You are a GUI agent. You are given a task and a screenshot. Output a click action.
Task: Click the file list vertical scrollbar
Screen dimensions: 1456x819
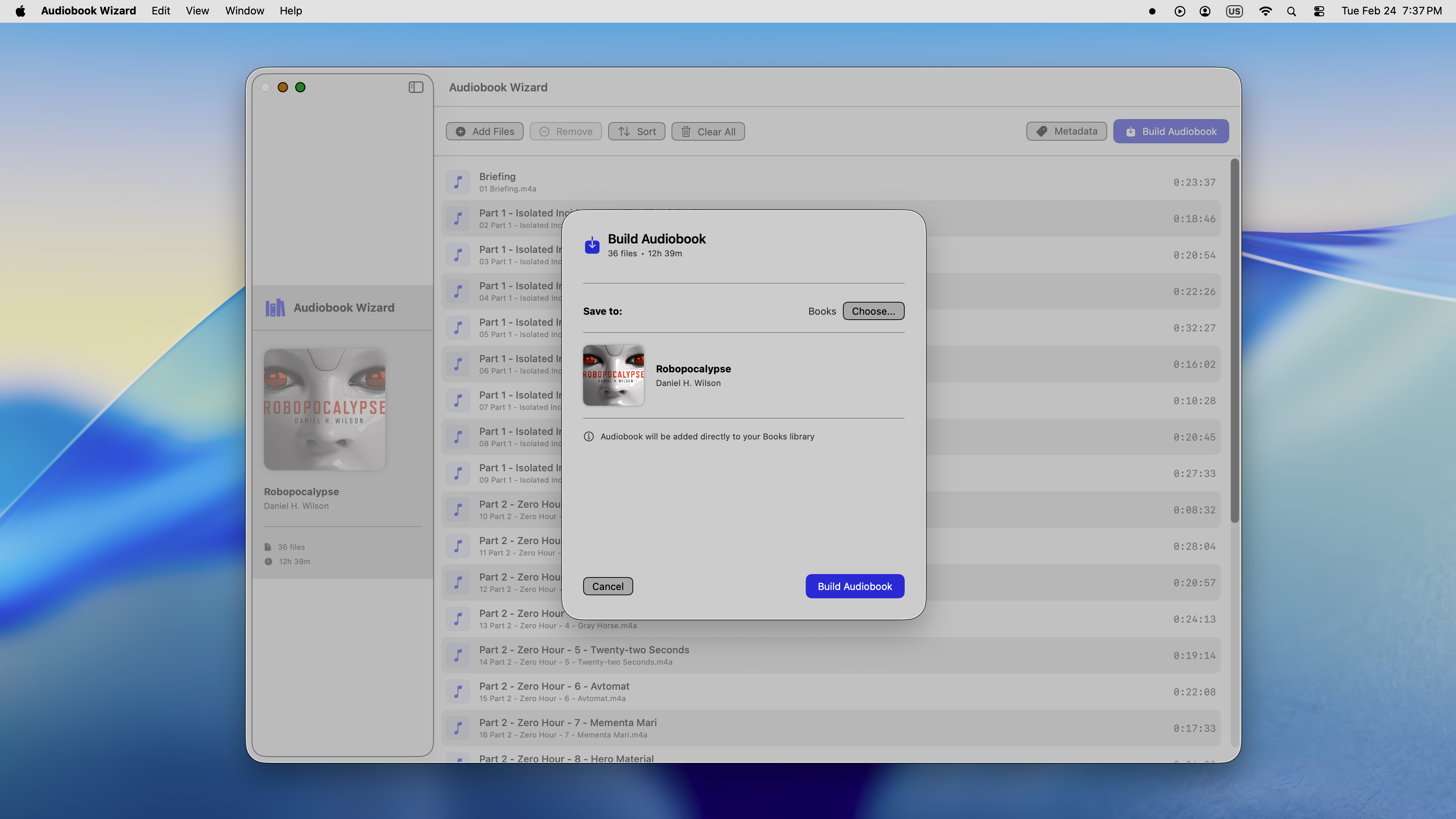[1235, 339]
